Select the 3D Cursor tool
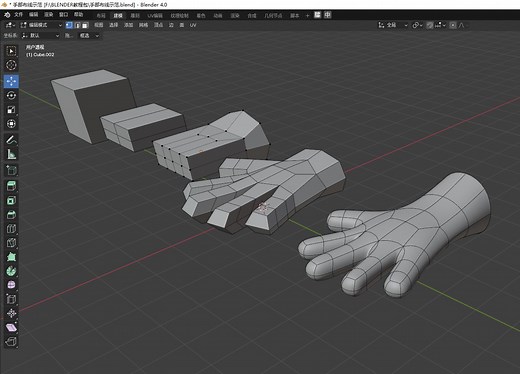This screenshot has width=520, height=374. coord(11,65)
